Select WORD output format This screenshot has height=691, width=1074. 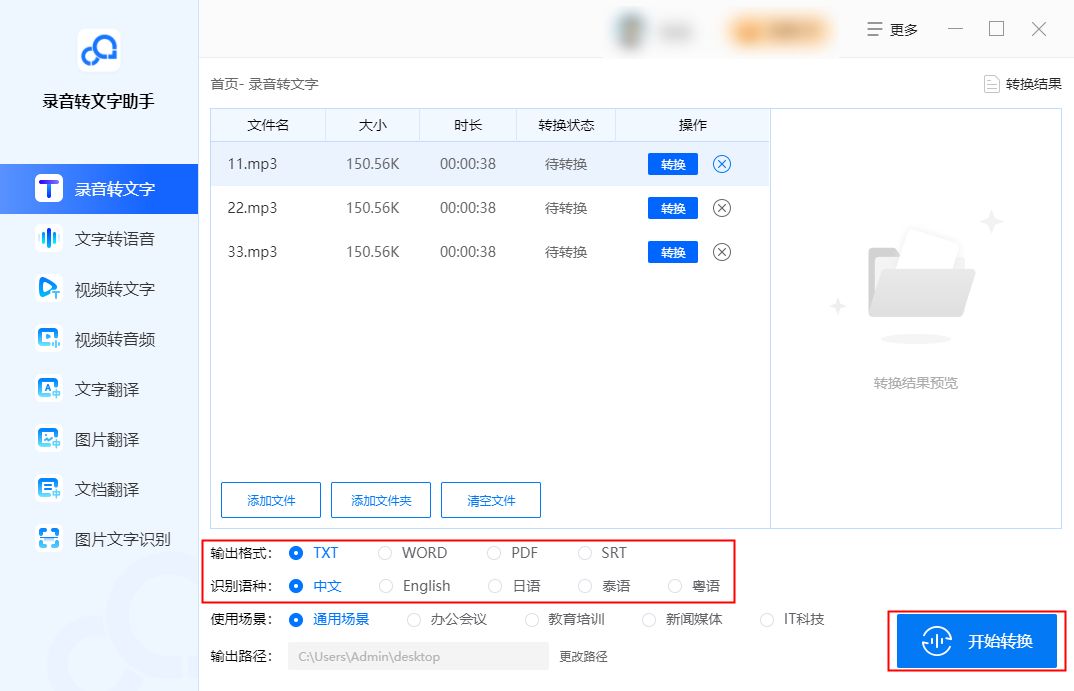point(412,553)
